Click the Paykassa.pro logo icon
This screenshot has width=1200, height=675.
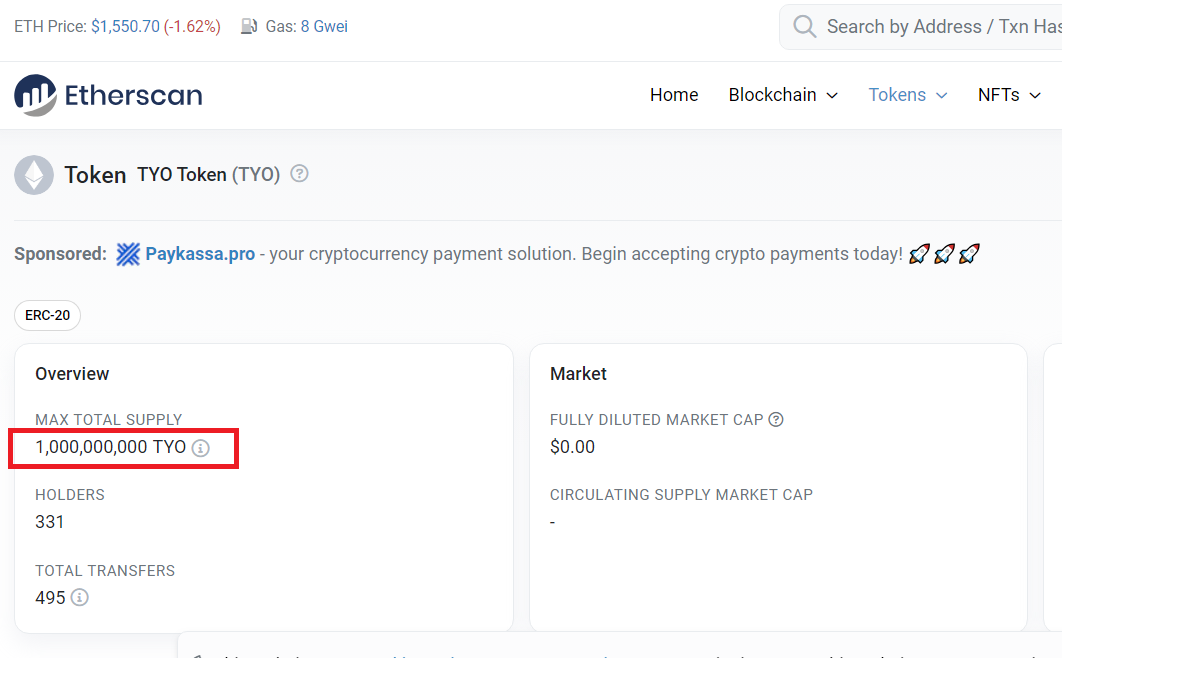pyautogui.click(x=128, y=254)
